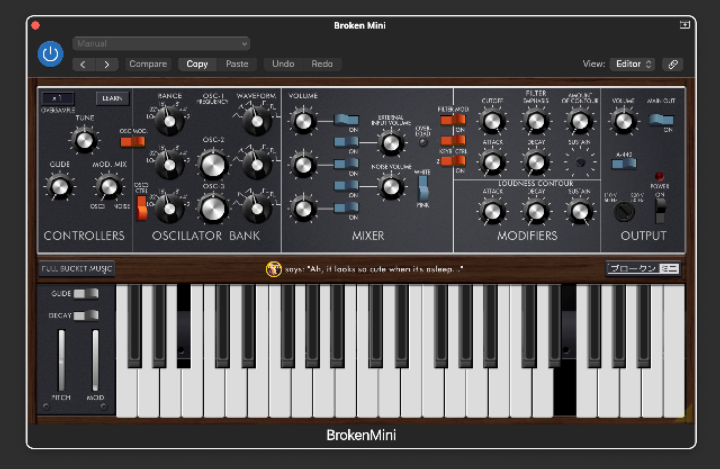Click the red Power LED indicator

click(x=659, y=176)
